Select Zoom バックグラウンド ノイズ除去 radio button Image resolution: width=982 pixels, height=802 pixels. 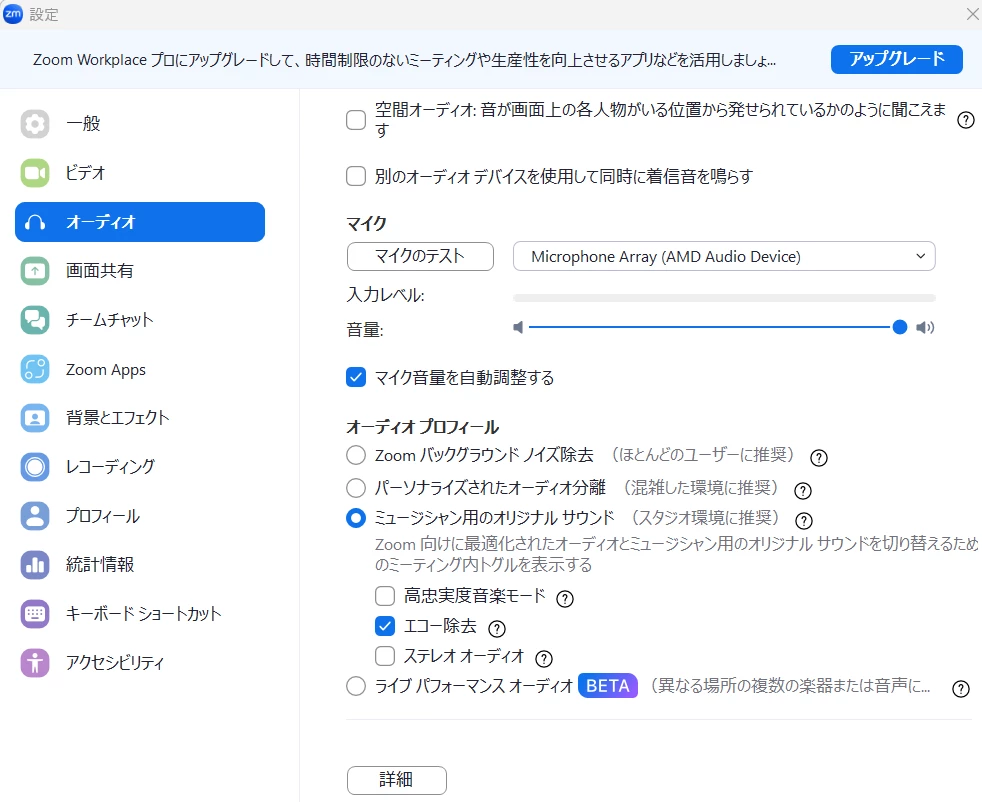[356, 455]
